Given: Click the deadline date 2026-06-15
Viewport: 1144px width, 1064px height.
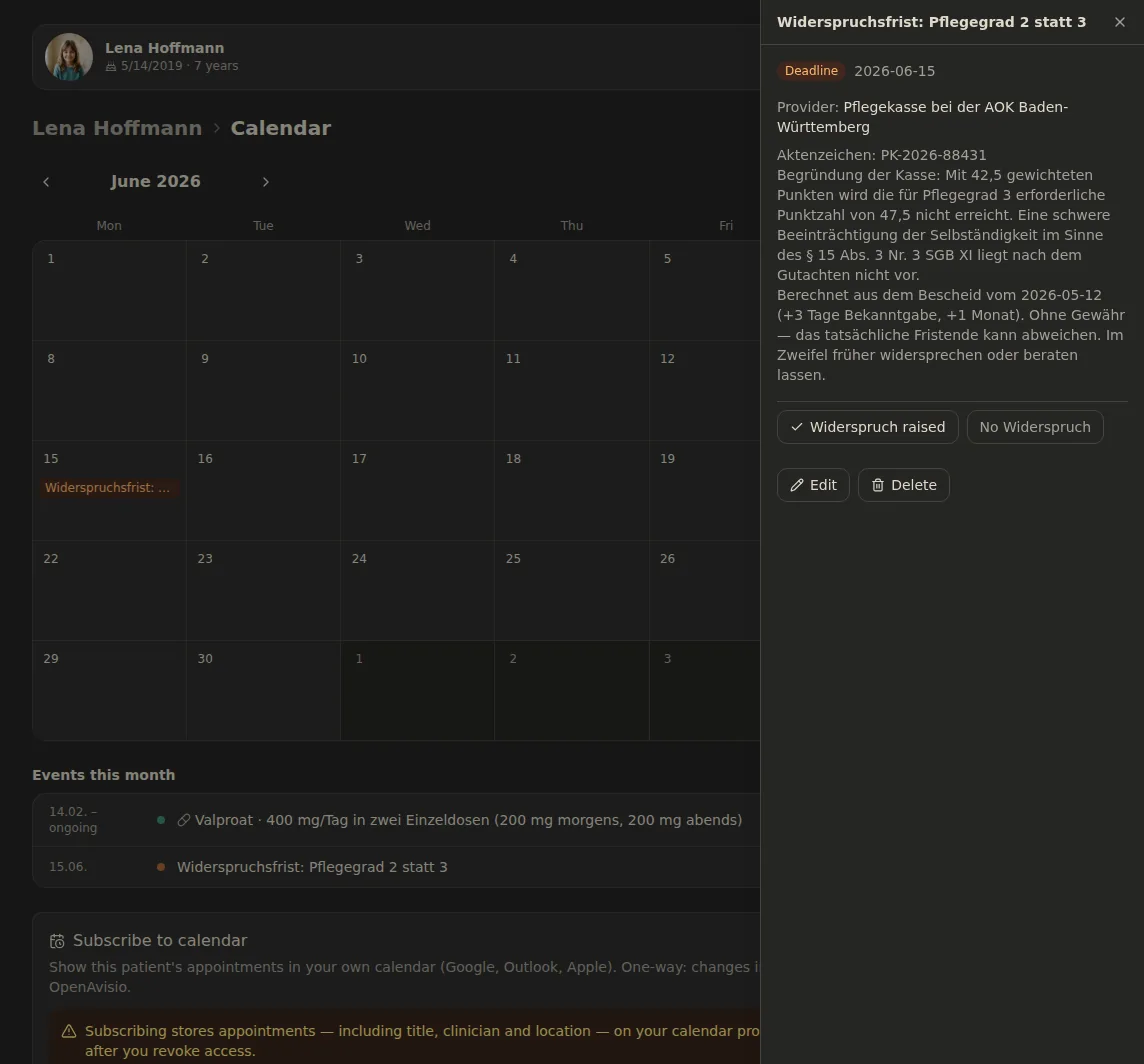Looking at the screenshot, I should coord(894,72).
